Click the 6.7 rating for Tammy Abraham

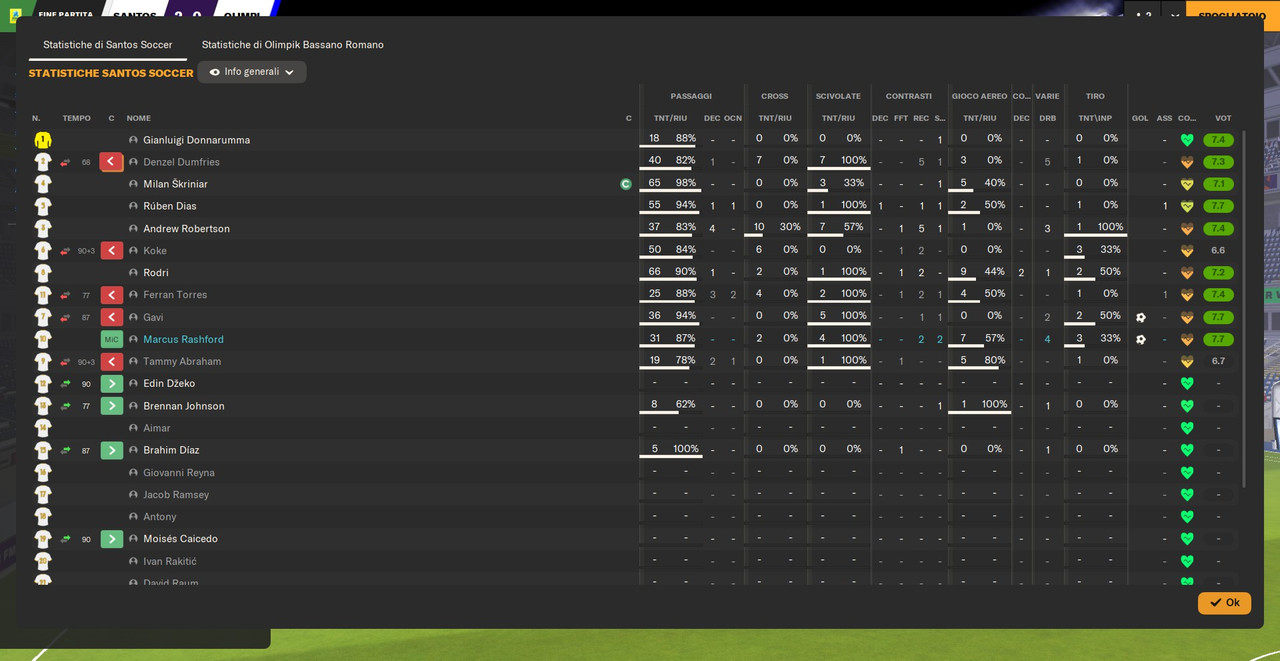pos(1218,361)
